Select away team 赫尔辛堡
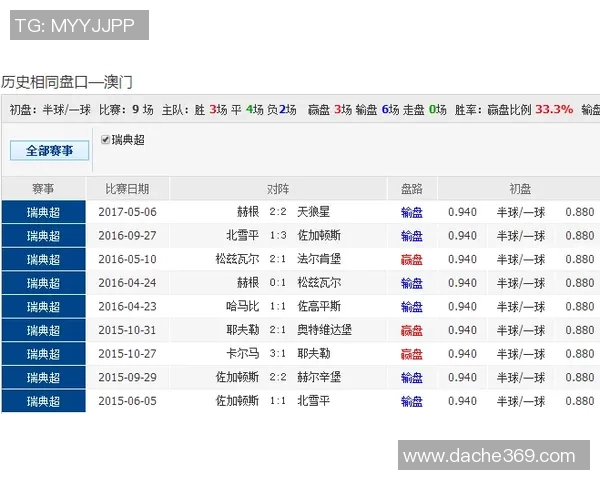600x480 pixels. [319, 377]
